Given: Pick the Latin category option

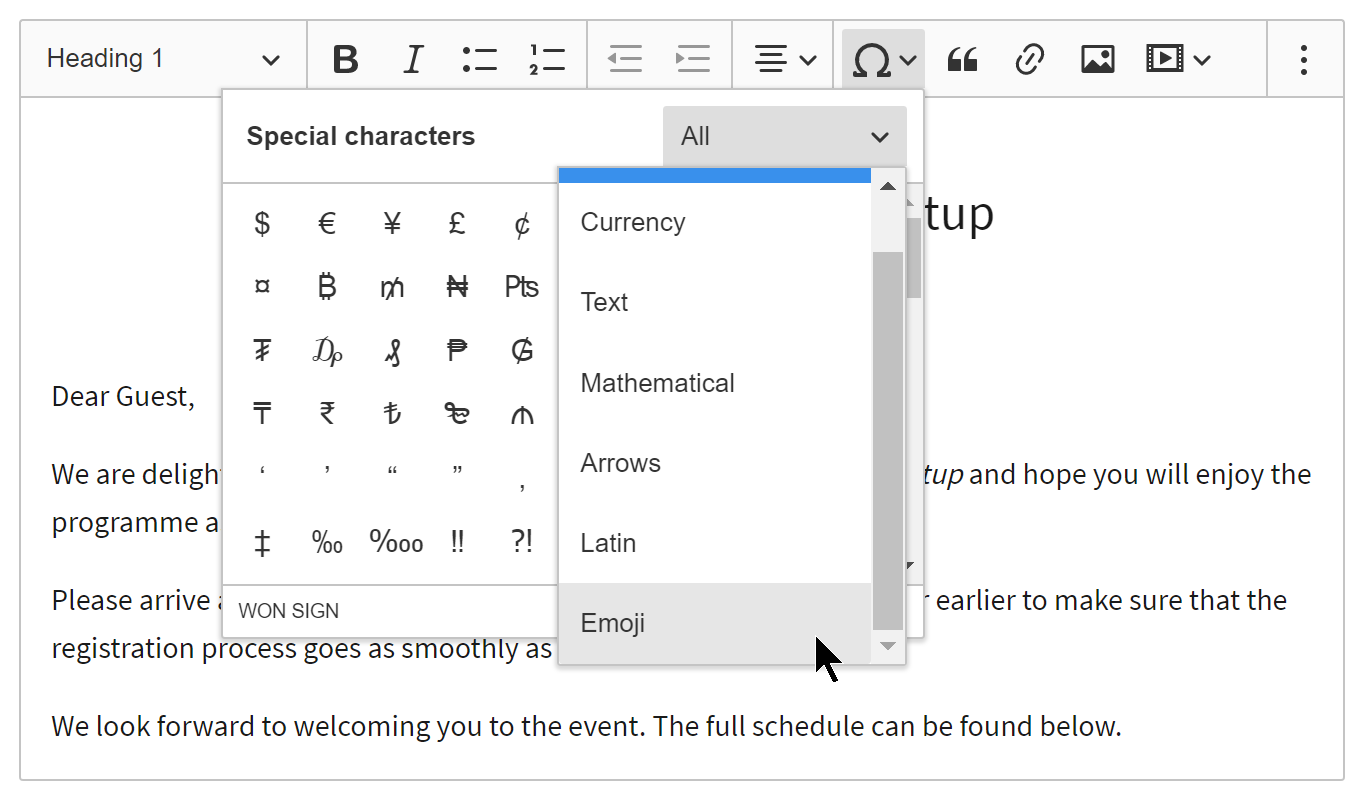Looking at the screenshot, I should pos(714,543).
